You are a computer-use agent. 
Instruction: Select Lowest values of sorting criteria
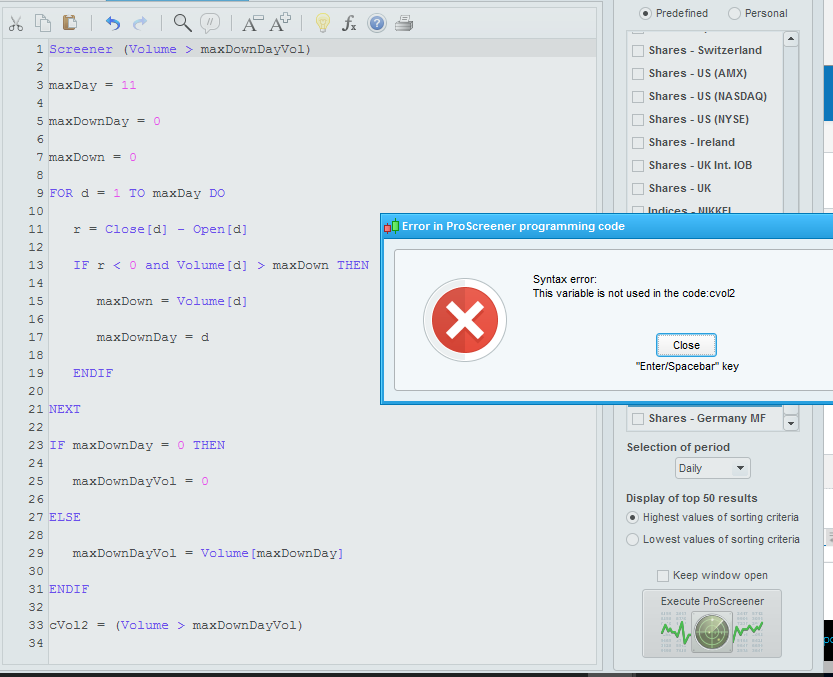[632, 539]
